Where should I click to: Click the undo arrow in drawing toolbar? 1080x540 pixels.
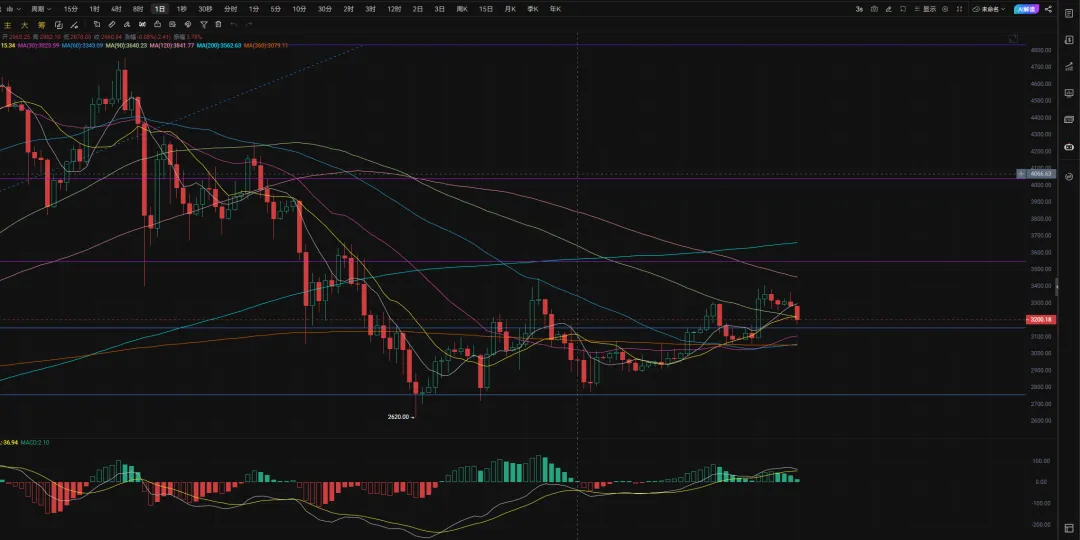coord(233,23)
